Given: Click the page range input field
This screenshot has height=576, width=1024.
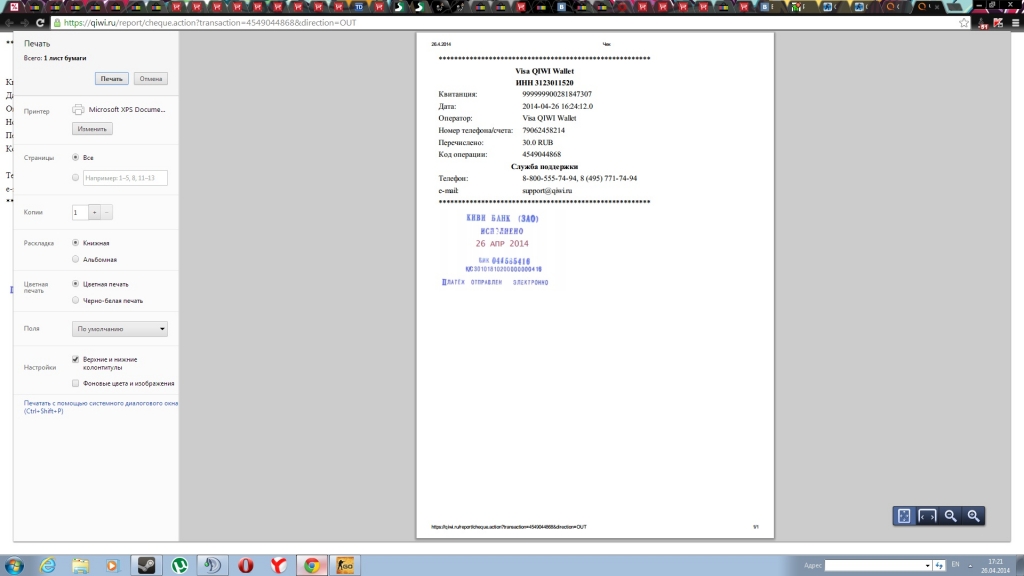Looking at the screenshot, I should 125,178.
